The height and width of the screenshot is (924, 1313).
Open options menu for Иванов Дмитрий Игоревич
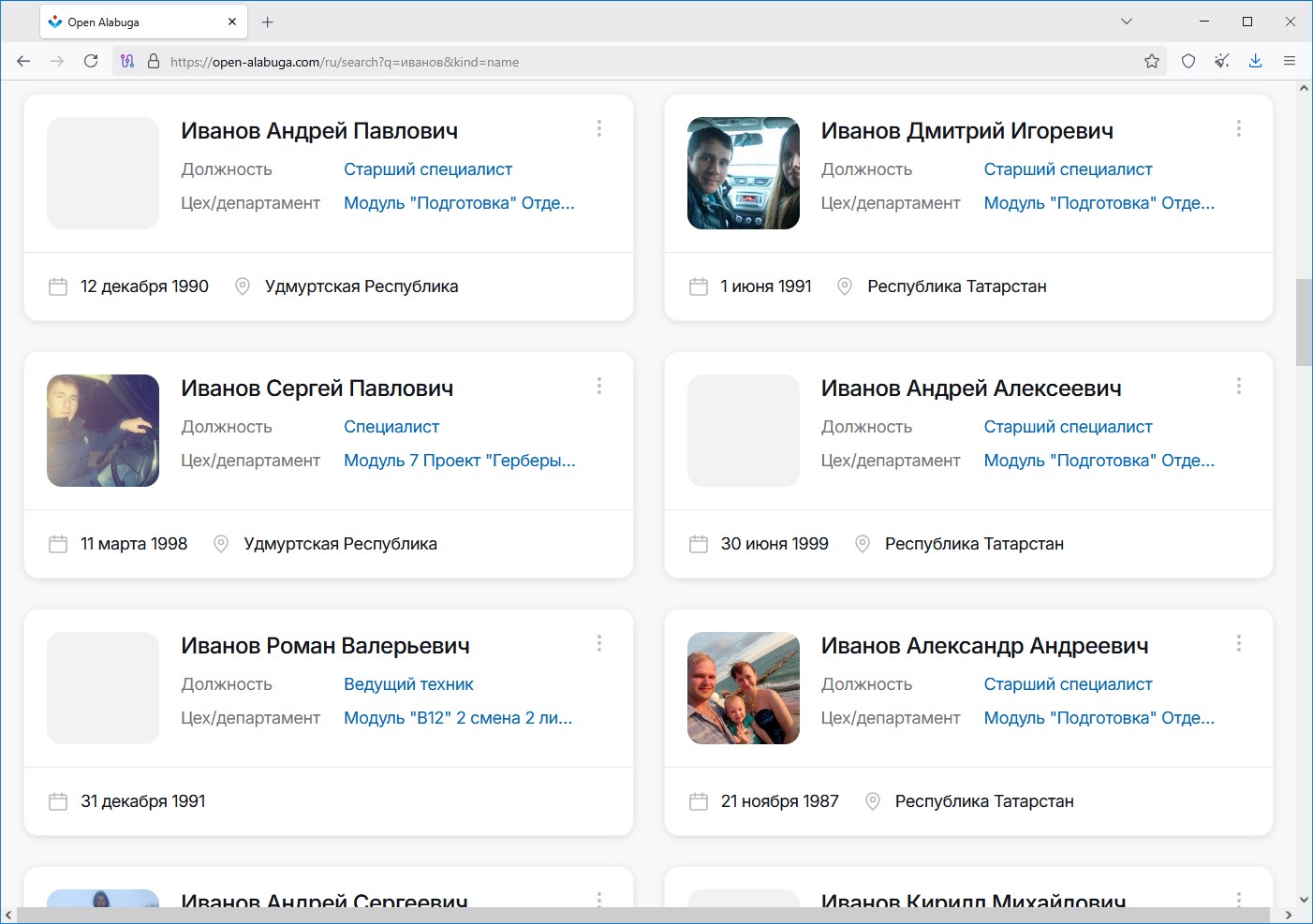pyautogui.click(x=1239, y=128)
